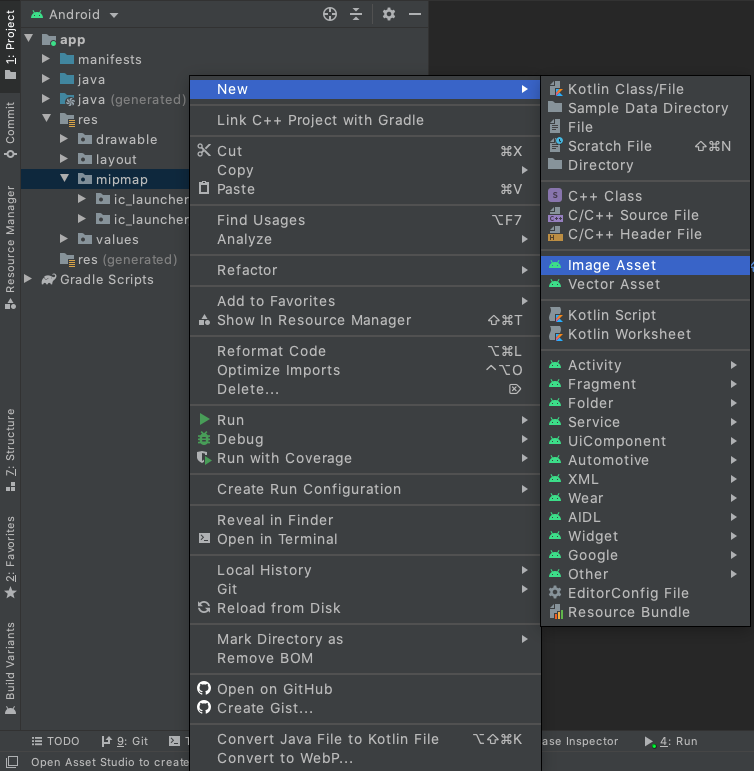
Task: Click the Kotlin Script icon
Action: (x=555, y=315)
